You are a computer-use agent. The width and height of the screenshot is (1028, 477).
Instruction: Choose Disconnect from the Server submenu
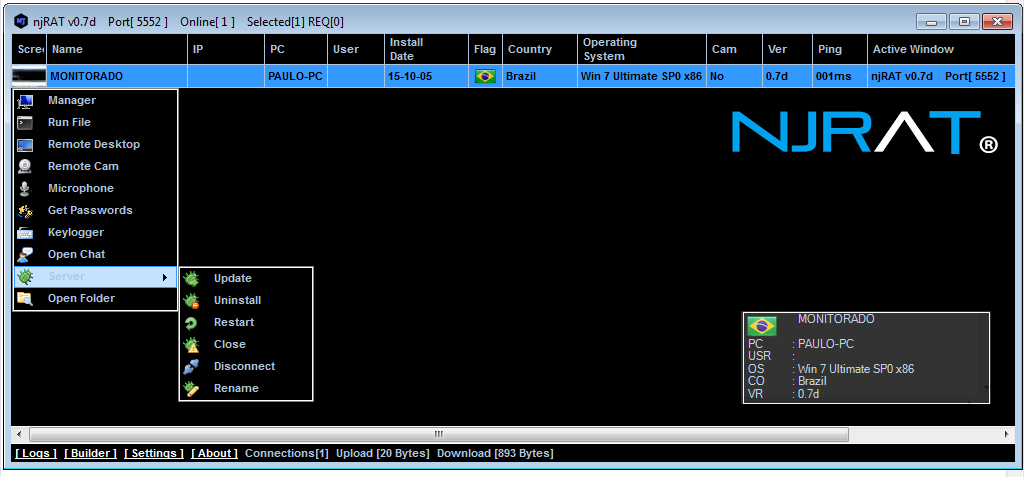tap(245, 367)
